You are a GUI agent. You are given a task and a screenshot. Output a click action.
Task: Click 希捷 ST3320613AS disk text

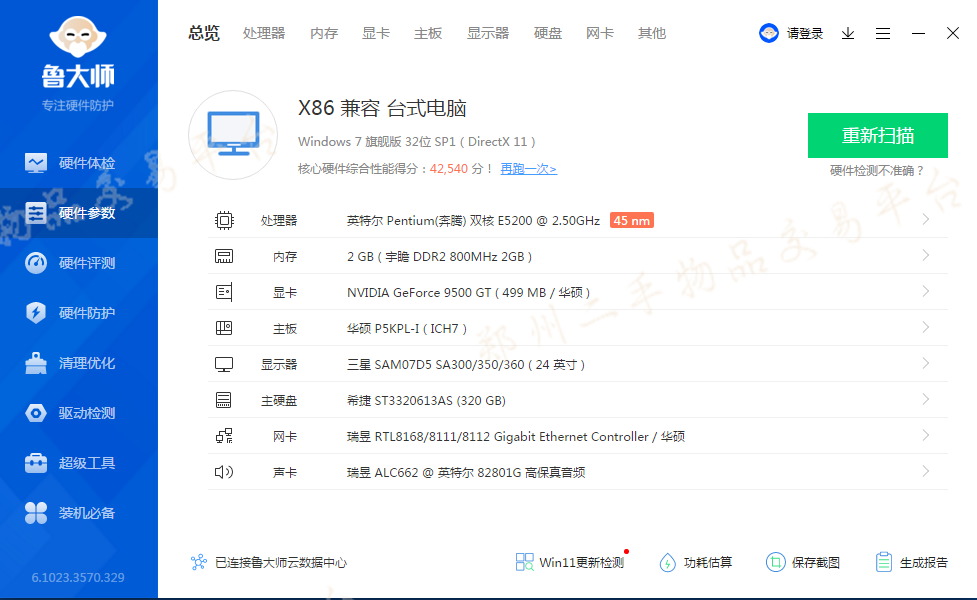click(426, 401)
